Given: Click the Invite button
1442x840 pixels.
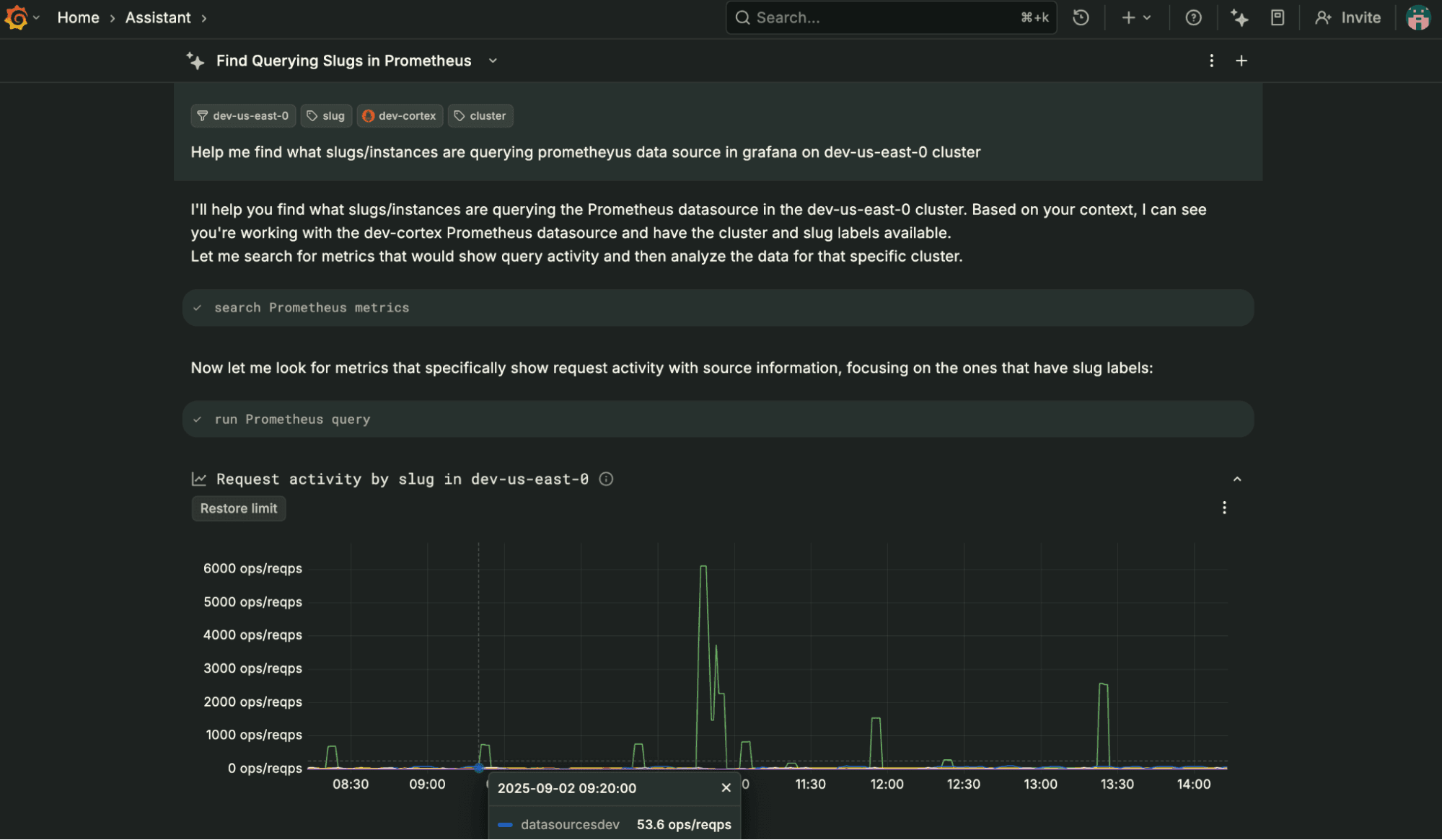Looking at the screenshot, I should (x=1348, y=17).
